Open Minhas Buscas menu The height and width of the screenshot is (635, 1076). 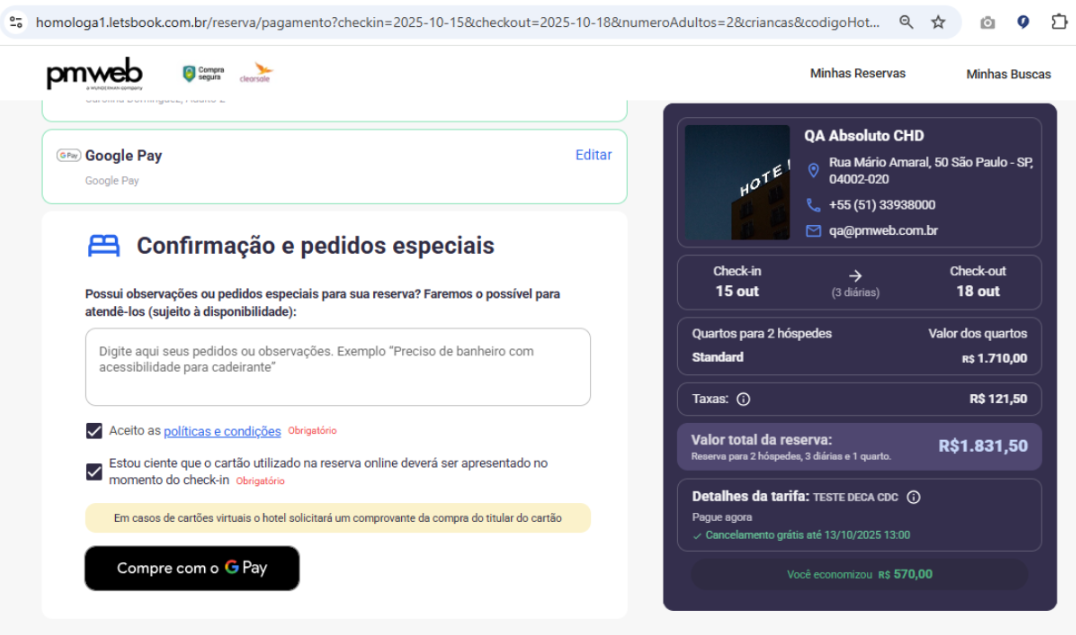[x=1008, y=74]
